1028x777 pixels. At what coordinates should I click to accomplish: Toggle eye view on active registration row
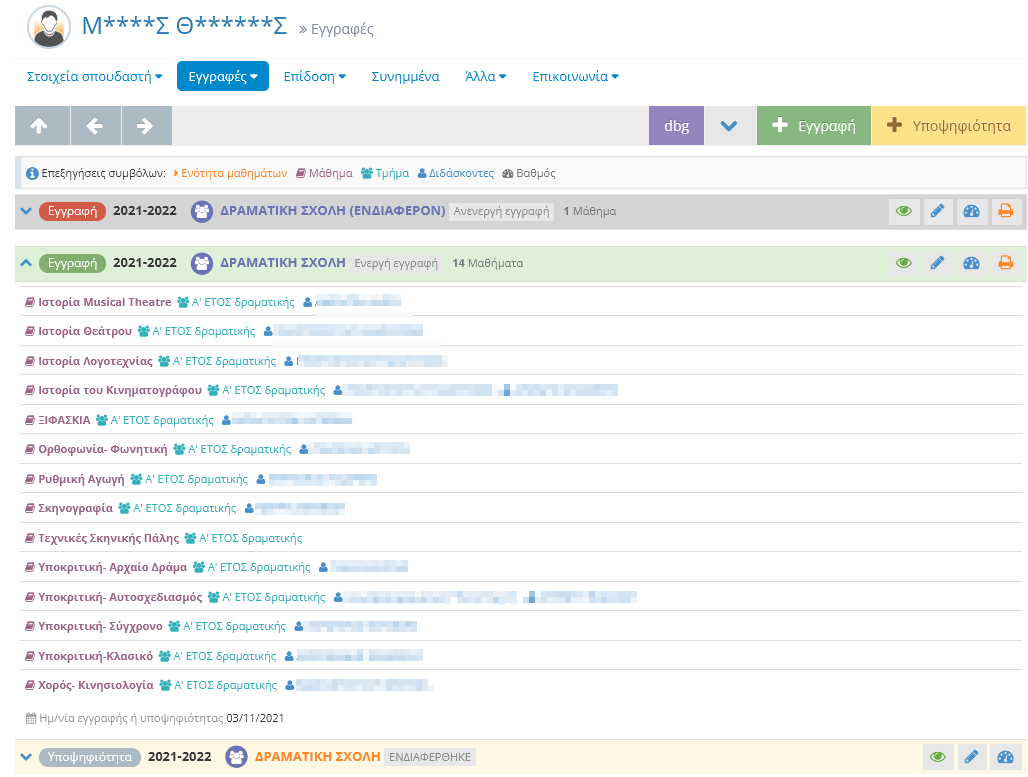pyautogui.click(x=903, y=263)
